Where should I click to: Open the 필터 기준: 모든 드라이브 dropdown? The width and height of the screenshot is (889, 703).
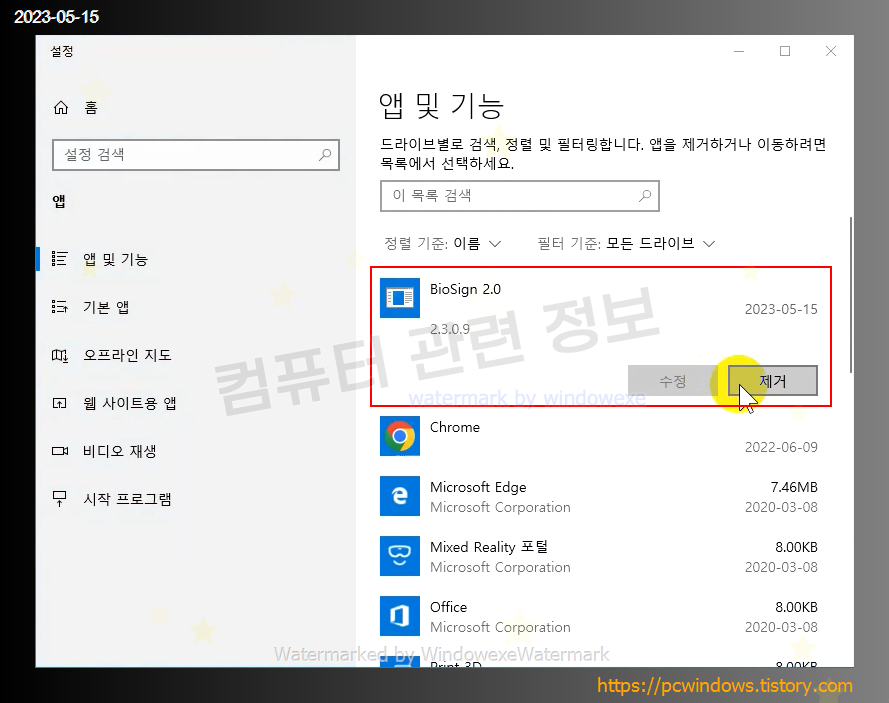click(626, 244)
